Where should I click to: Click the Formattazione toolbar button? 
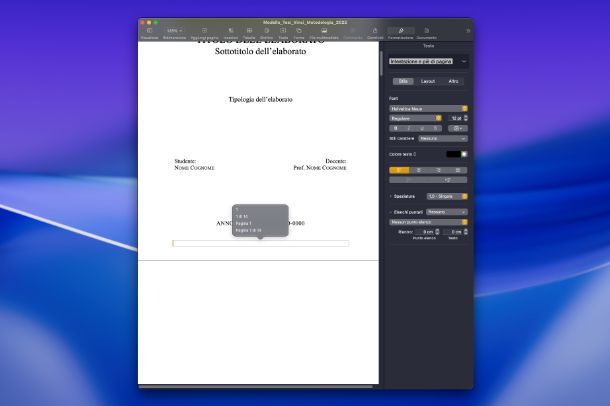coord(401,33)
